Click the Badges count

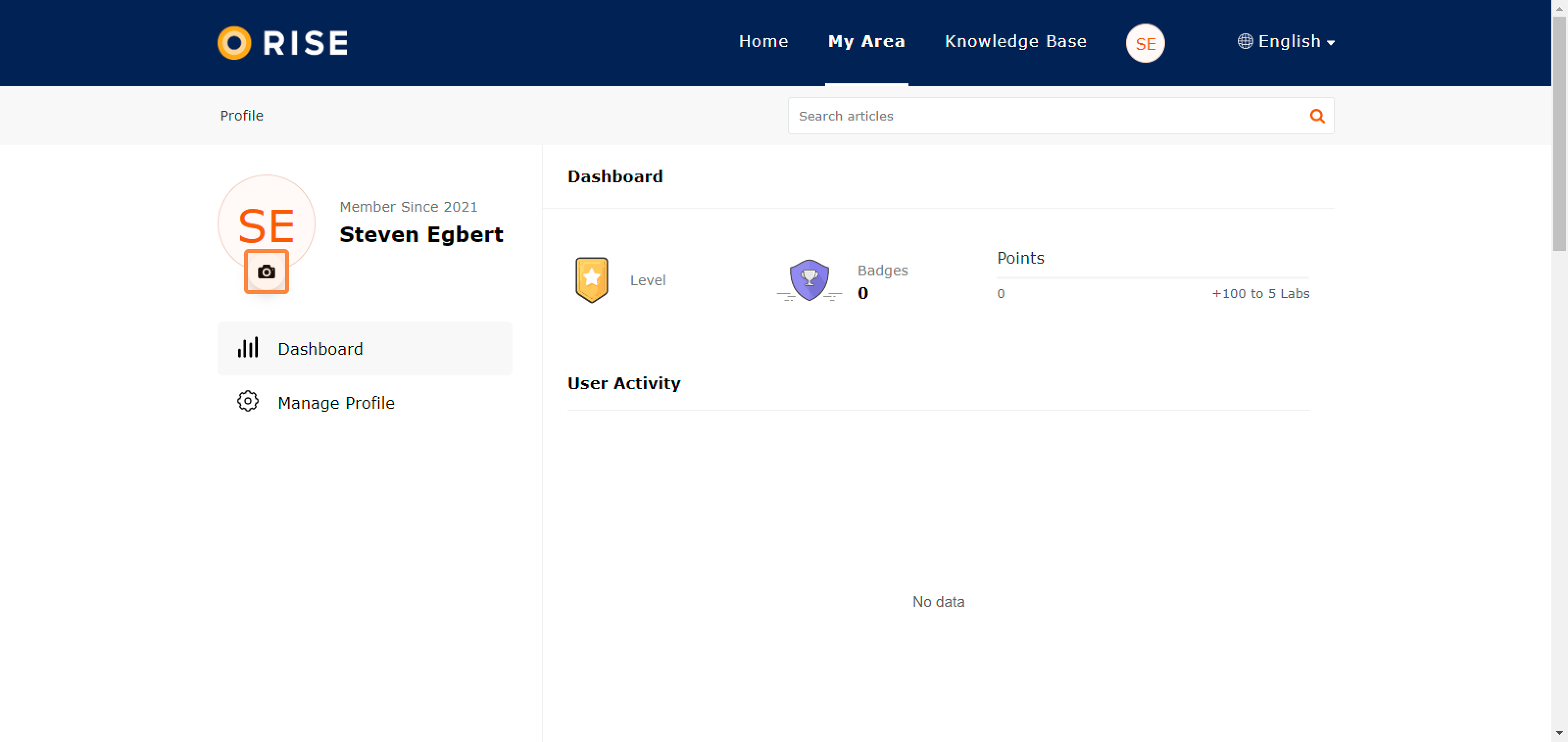coord(862,294)
